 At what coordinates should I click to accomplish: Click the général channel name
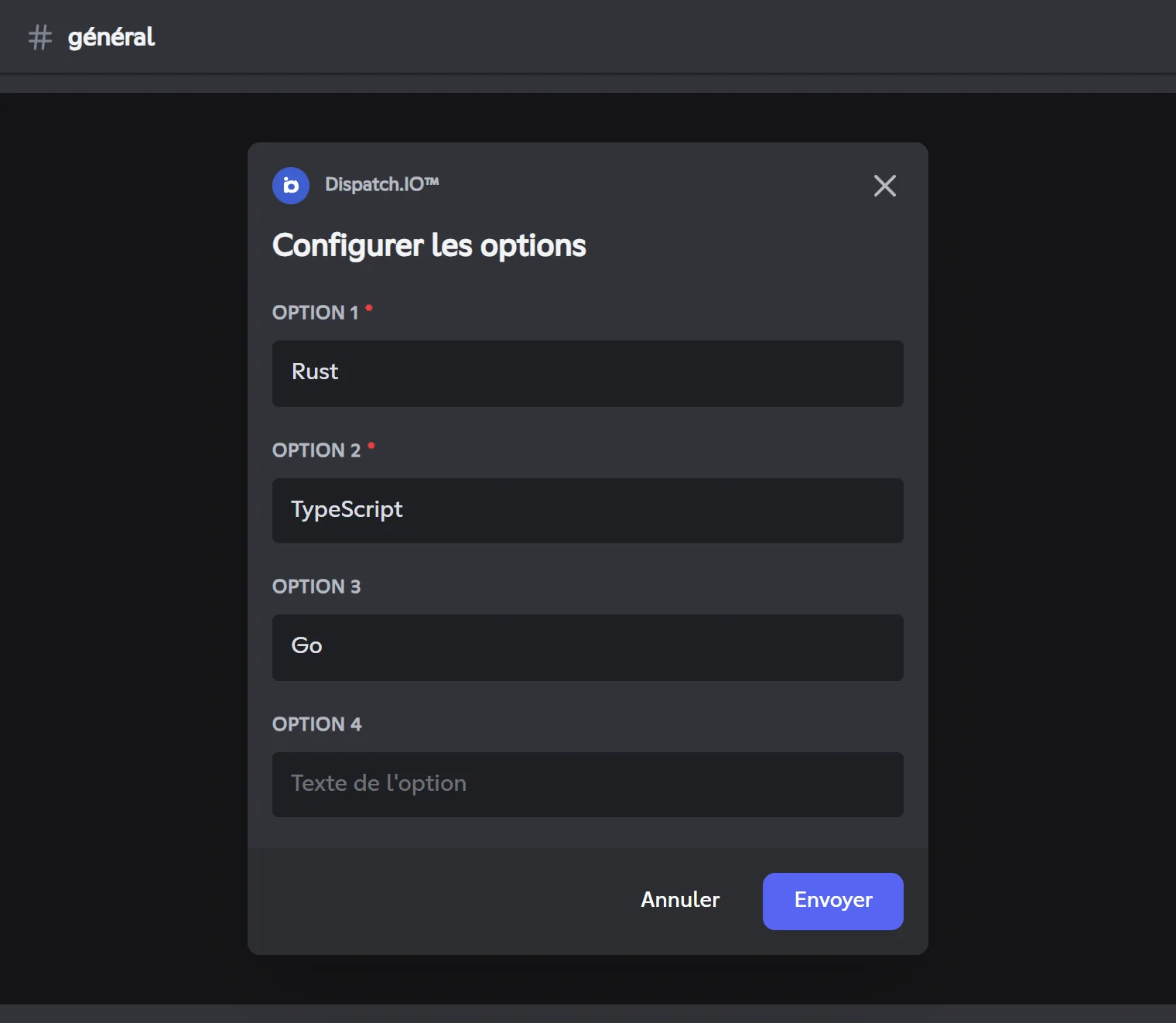(x=111, y=37)
